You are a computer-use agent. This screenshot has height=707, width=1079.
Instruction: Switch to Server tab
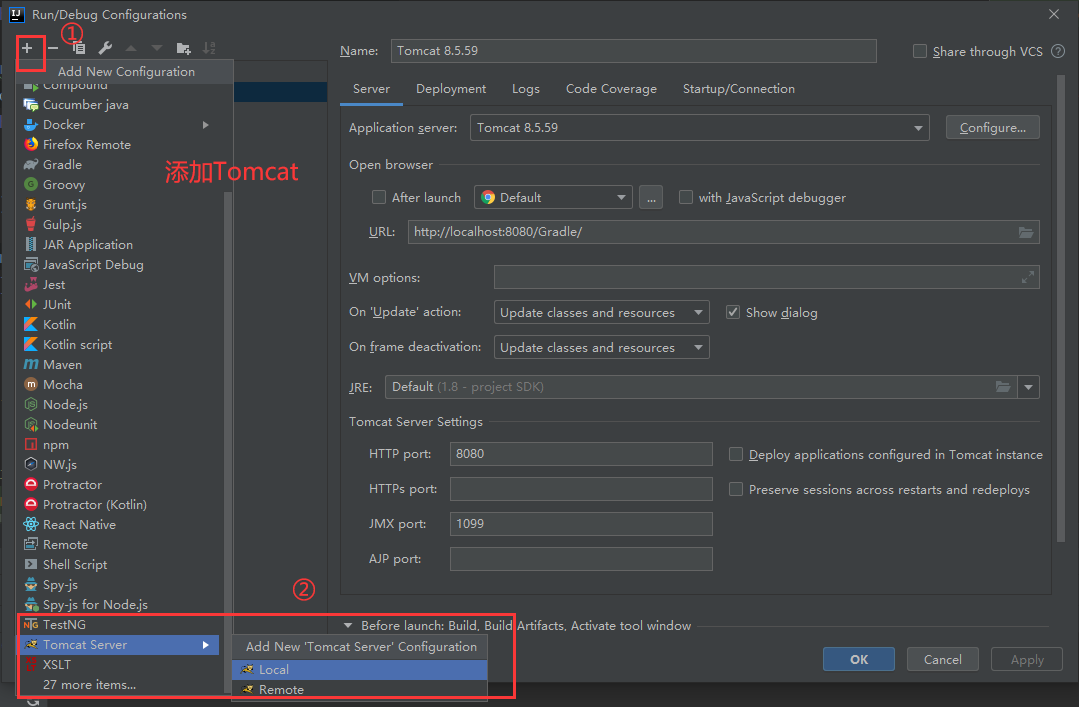pyautogui.click(x=372, y=89)
